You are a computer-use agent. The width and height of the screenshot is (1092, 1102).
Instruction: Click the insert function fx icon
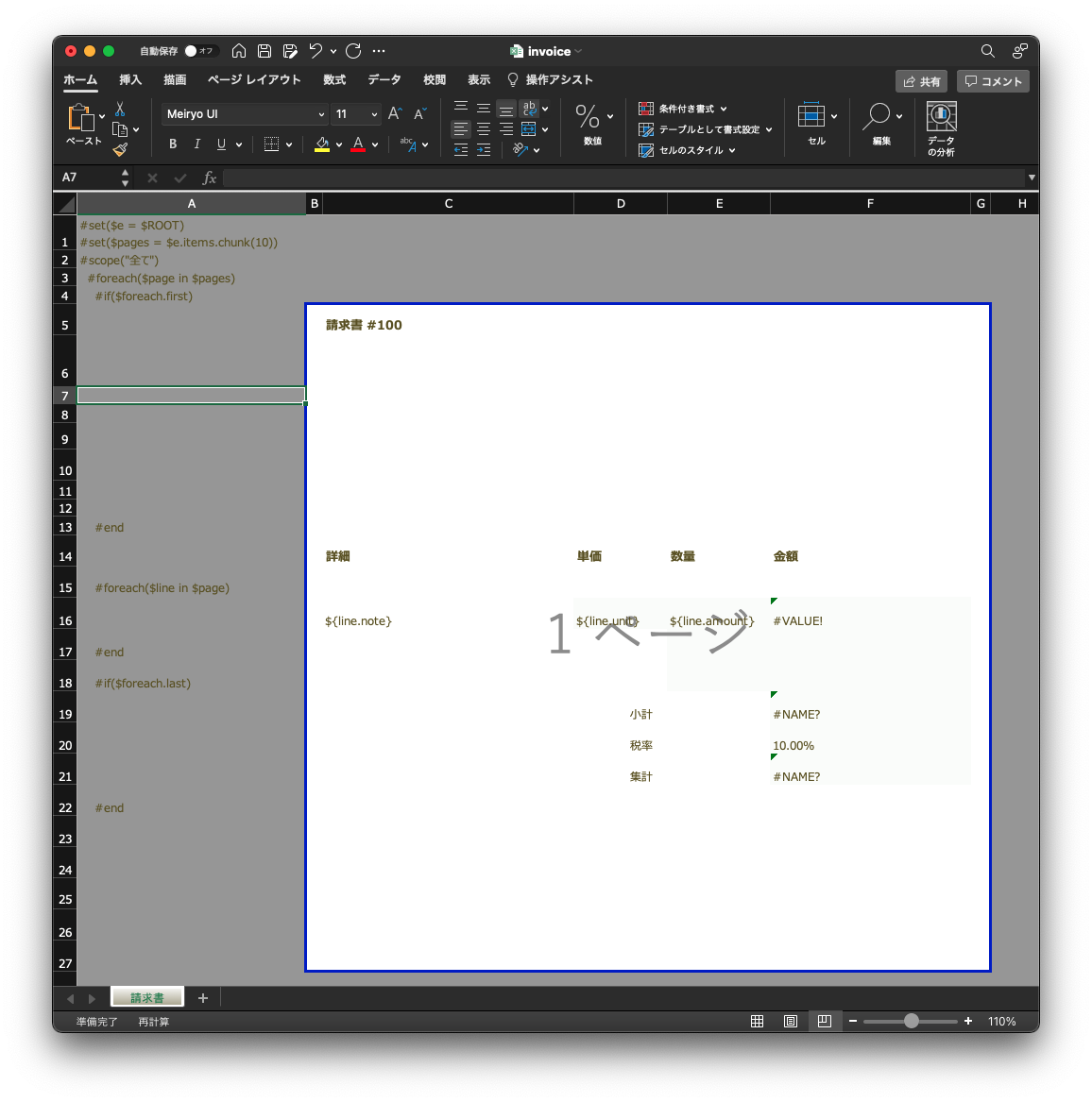pos(209,178)
